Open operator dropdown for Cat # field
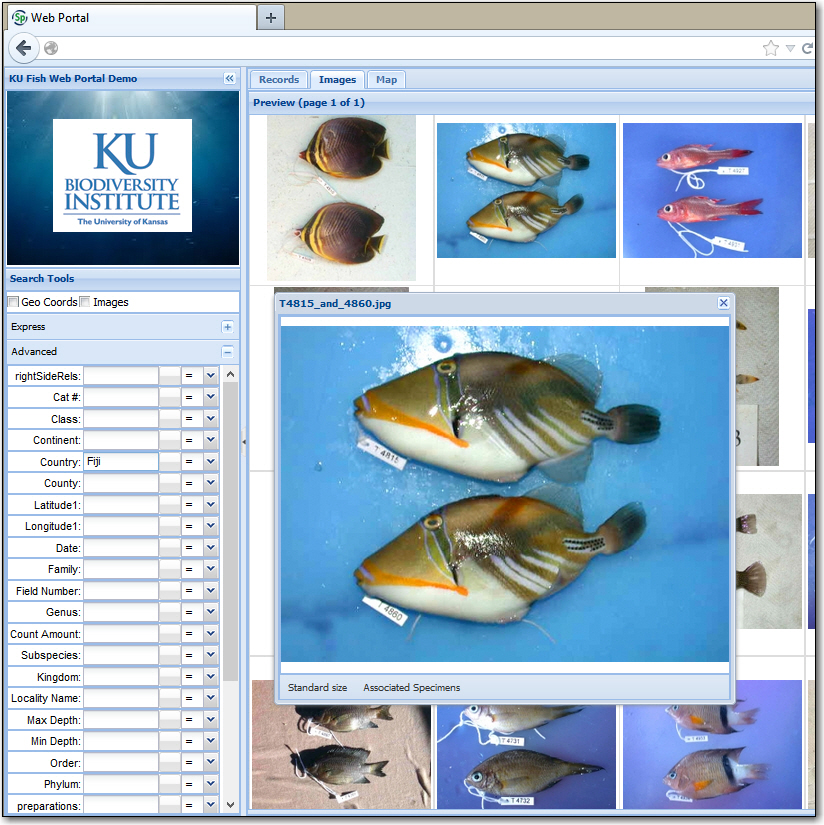824x825 pixels. [211, 397]
